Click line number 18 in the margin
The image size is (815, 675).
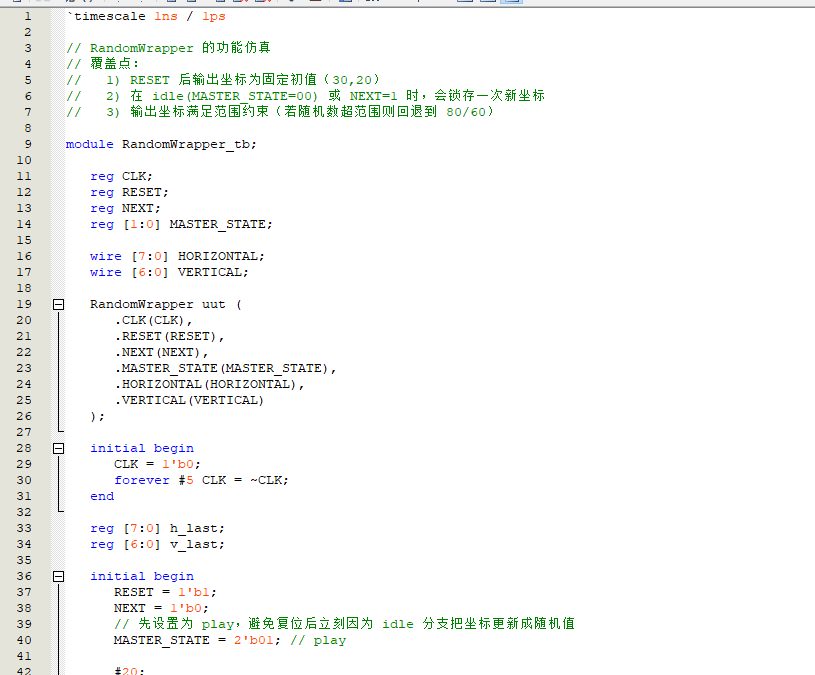point(24,288)
